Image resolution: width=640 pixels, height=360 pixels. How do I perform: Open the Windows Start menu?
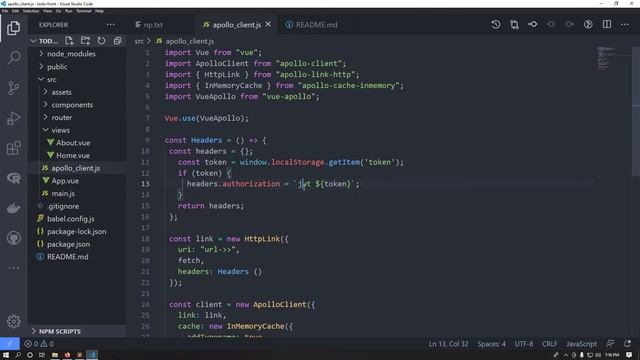[6, 355]
